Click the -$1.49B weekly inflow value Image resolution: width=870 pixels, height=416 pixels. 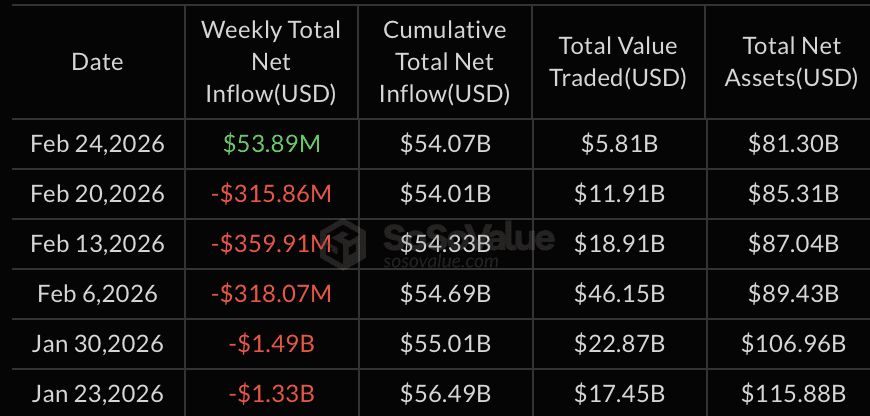[270, 344]
